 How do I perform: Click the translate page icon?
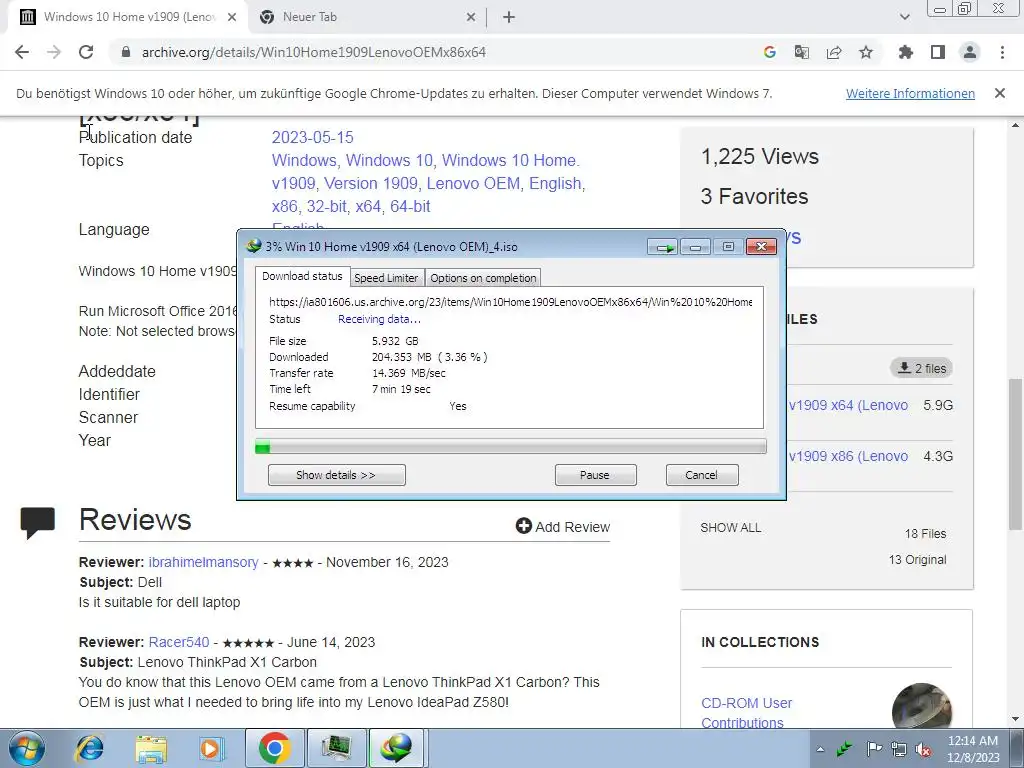pyautogui.click(x=801, y=52)
